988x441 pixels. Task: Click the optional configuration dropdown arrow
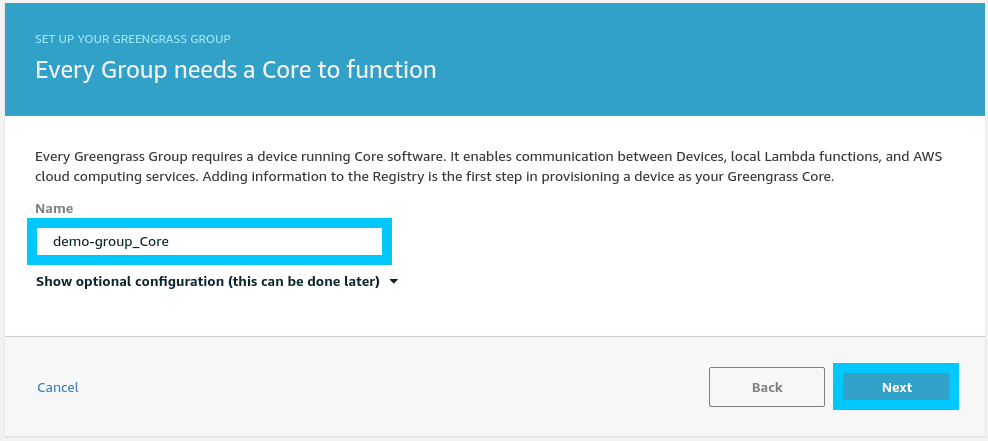coord(394,282)
